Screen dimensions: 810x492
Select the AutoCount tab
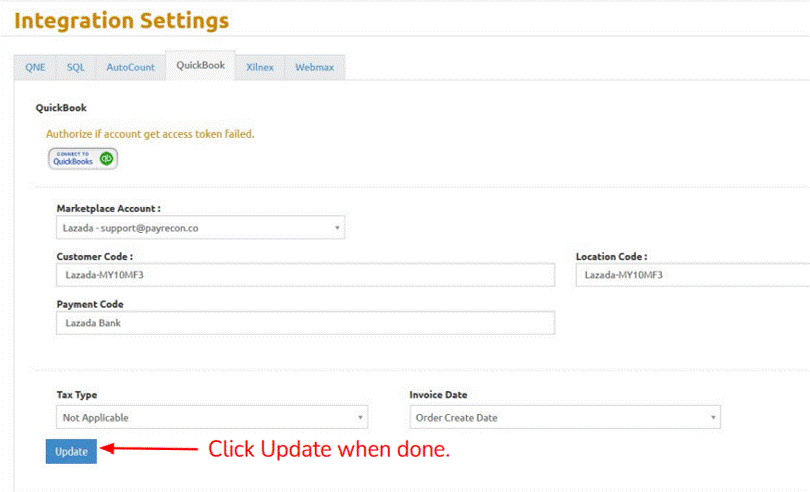pyautogui.click(x=130, y=67)
